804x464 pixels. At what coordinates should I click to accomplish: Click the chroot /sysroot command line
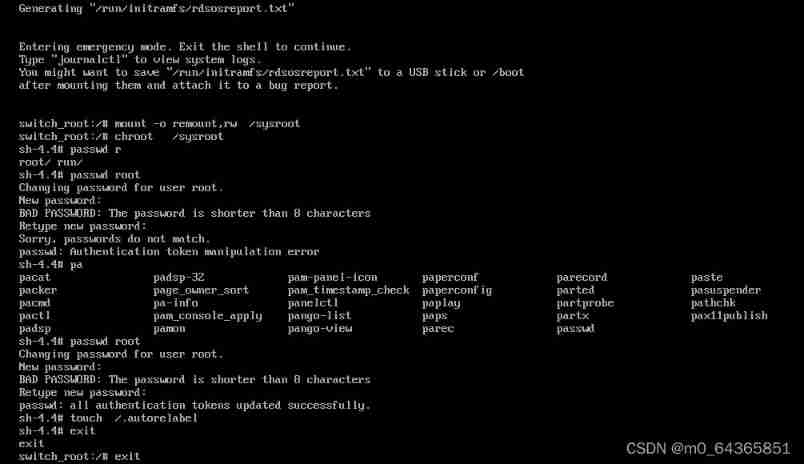point(121,136)
